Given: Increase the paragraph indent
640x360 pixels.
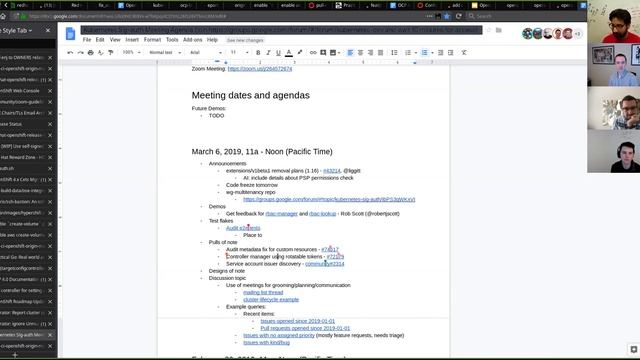Looking at the screenshot, I should click(451, 53).
